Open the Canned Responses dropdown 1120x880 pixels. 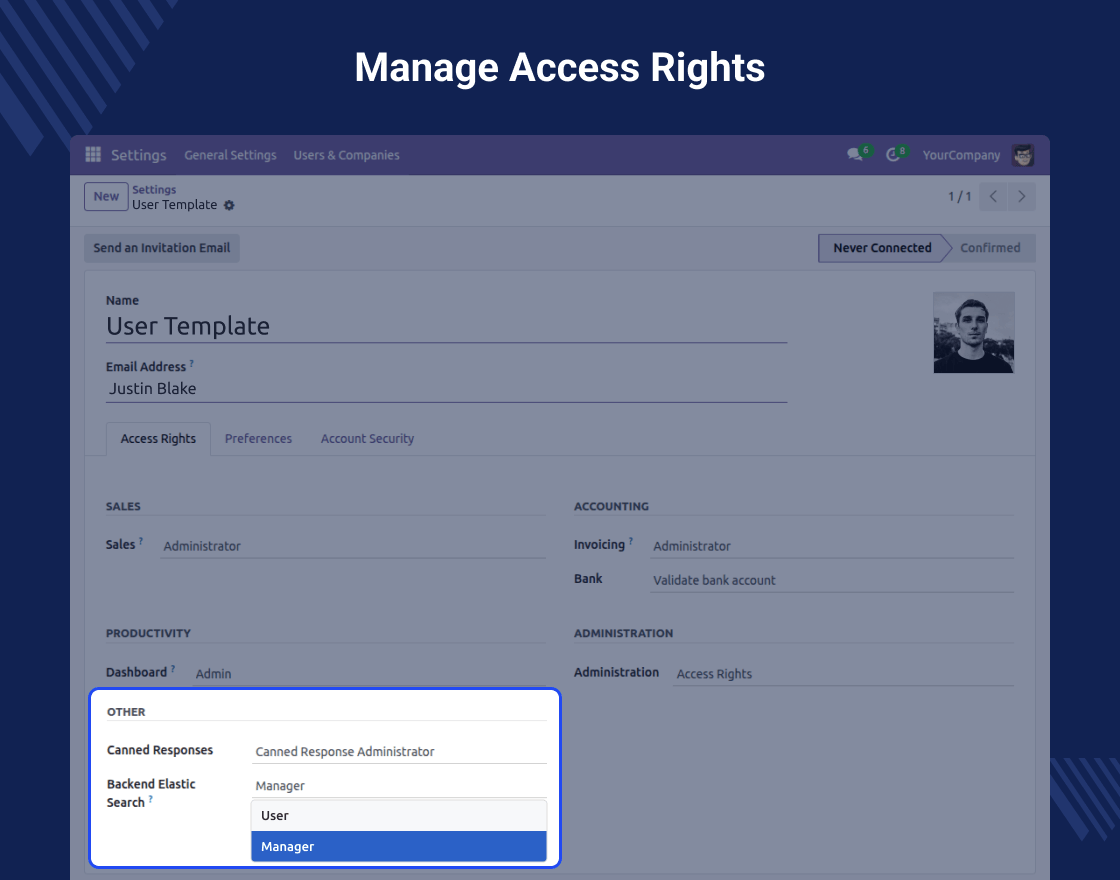click(399, 752)
